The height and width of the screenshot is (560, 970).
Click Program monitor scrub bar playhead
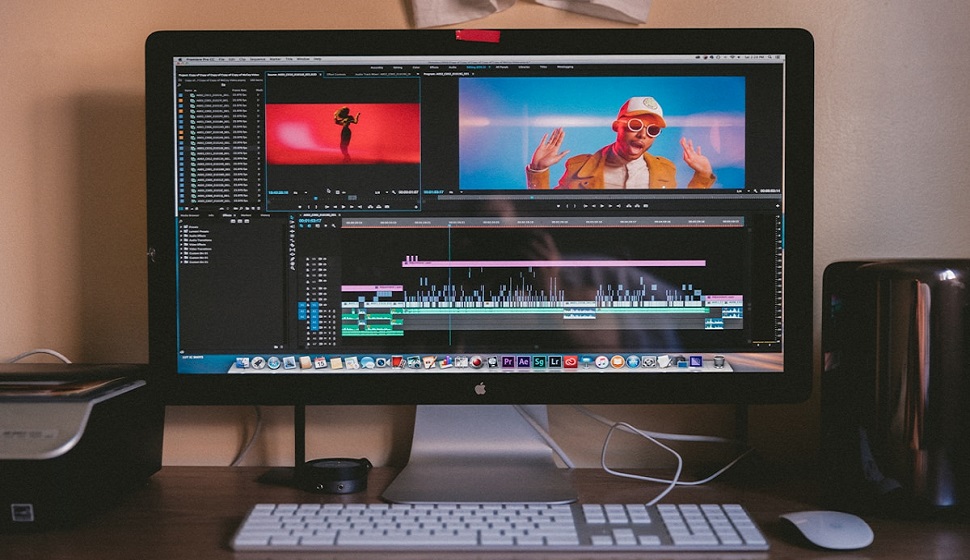pos(532,197)
